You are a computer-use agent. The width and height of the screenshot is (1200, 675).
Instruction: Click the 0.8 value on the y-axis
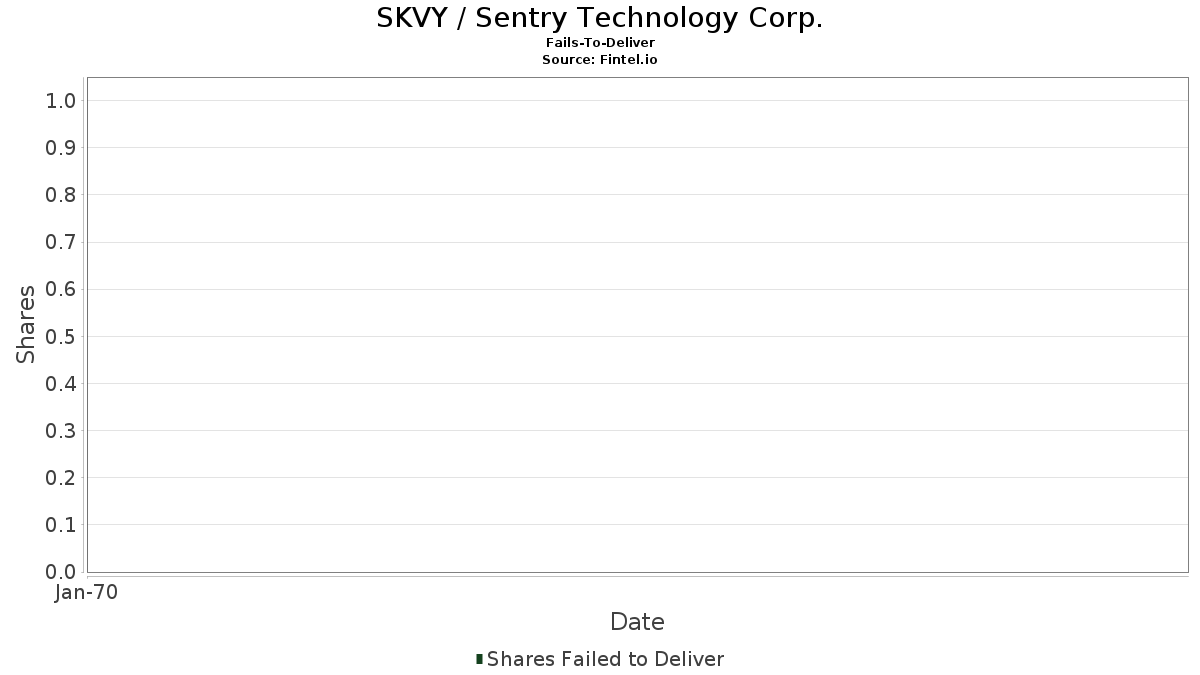[61, 195]
